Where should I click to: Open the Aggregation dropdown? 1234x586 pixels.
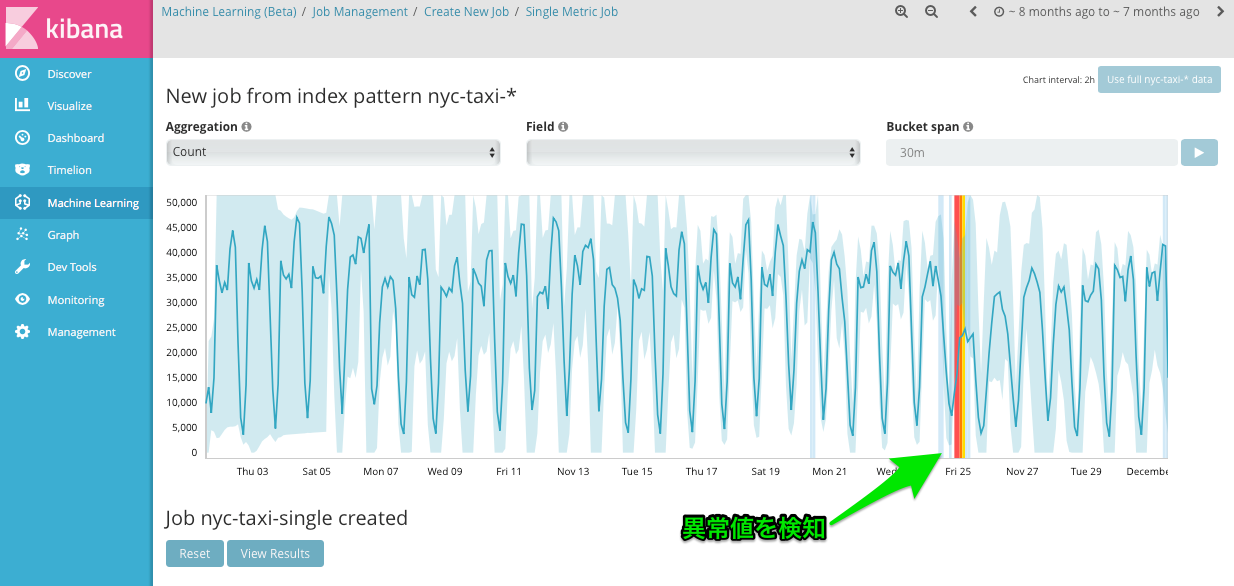click(x=333, y=152)
